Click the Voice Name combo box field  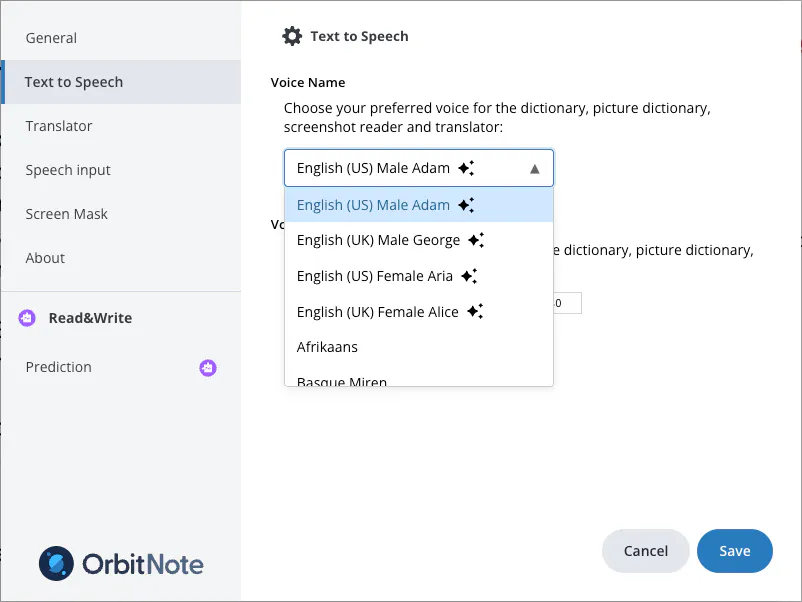click(x=419, y=168)
